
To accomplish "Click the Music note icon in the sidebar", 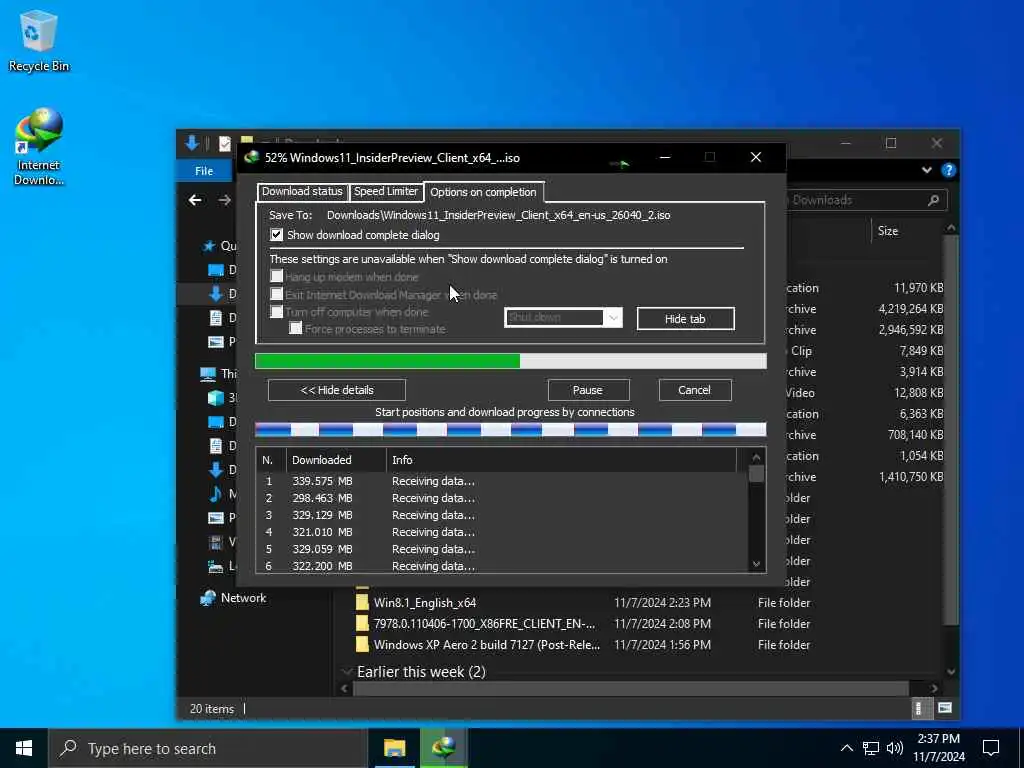I will (216, 494).
